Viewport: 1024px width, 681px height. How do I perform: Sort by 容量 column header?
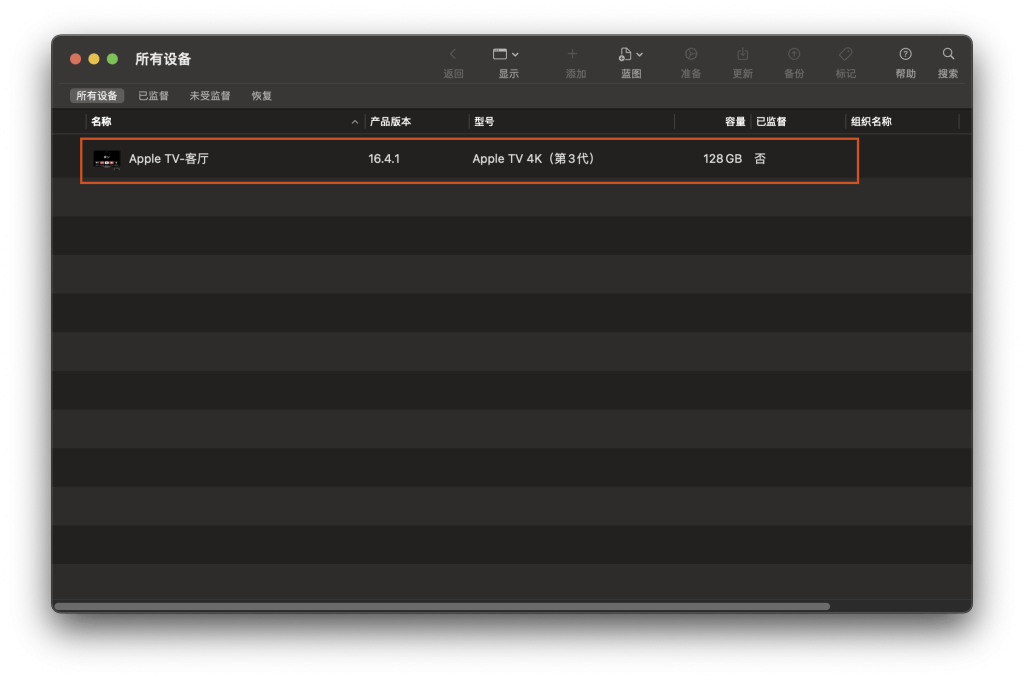point(735,121)
